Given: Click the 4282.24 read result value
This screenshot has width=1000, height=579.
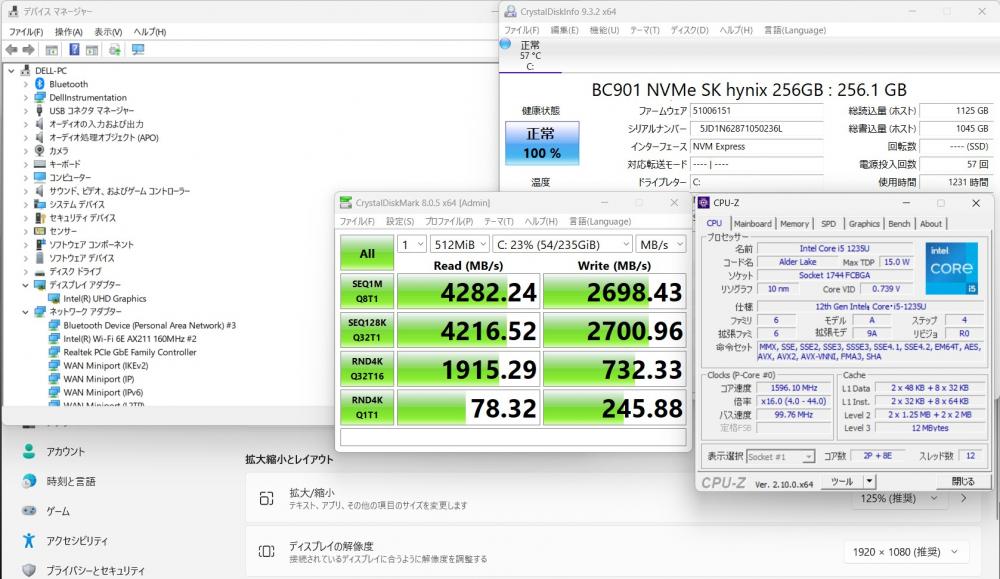Looking at the screenshot, I should (468, 291).
